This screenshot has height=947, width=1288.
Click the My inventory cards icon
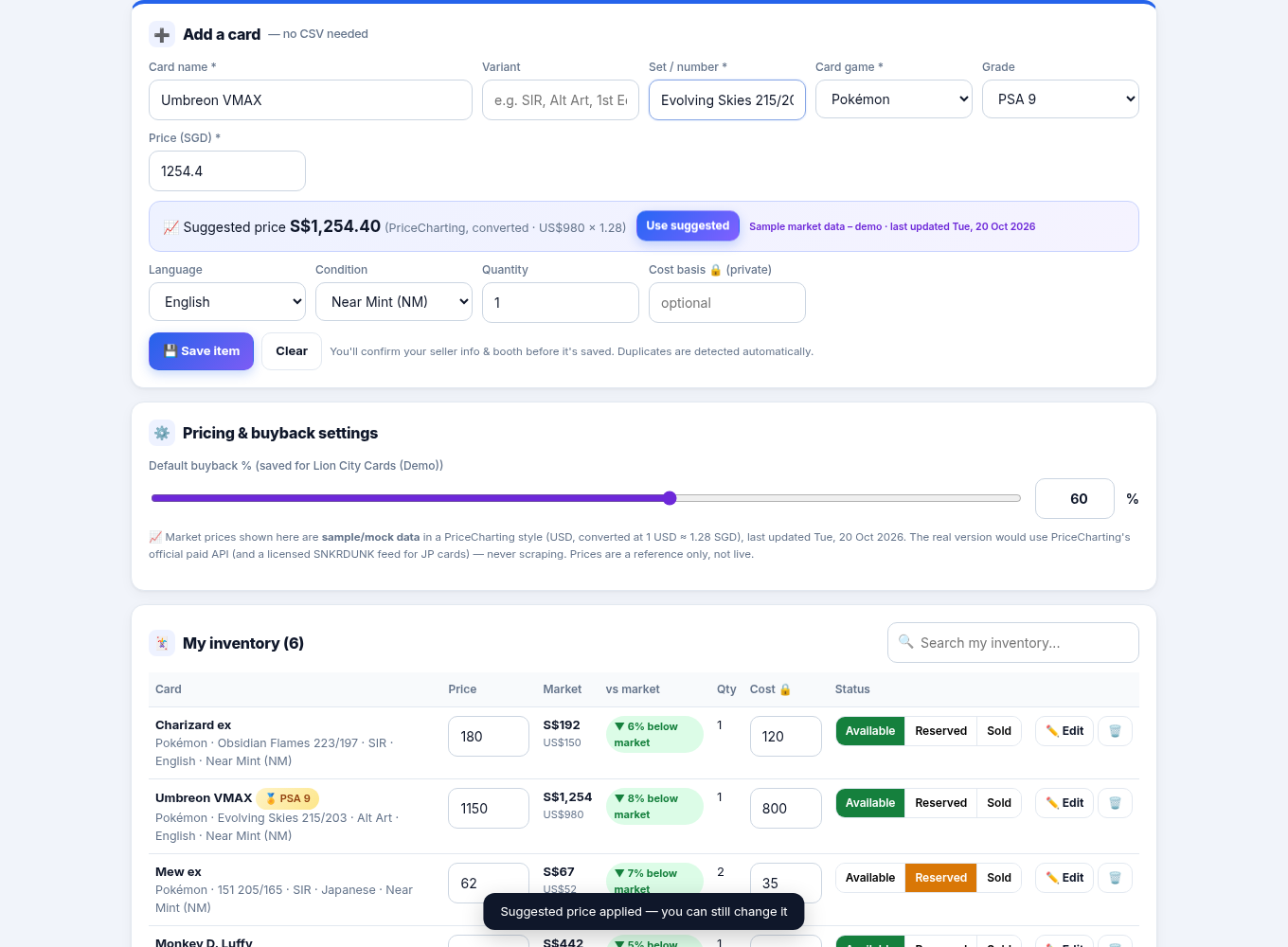tap(162, 644)
